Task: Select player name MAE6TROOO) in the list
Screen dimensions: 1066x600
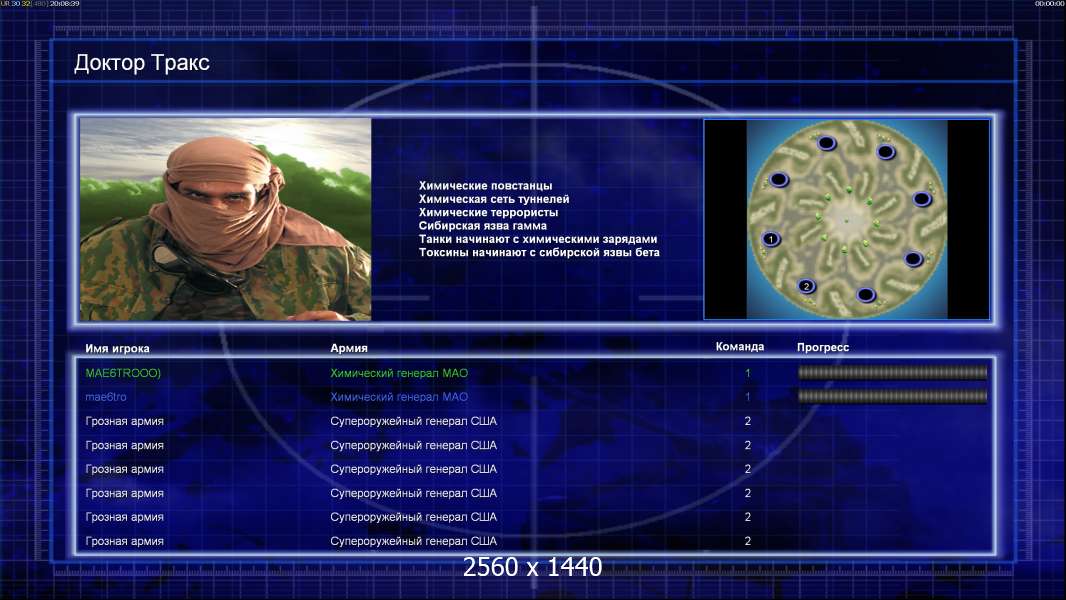Action: click(x=123, y=373)
